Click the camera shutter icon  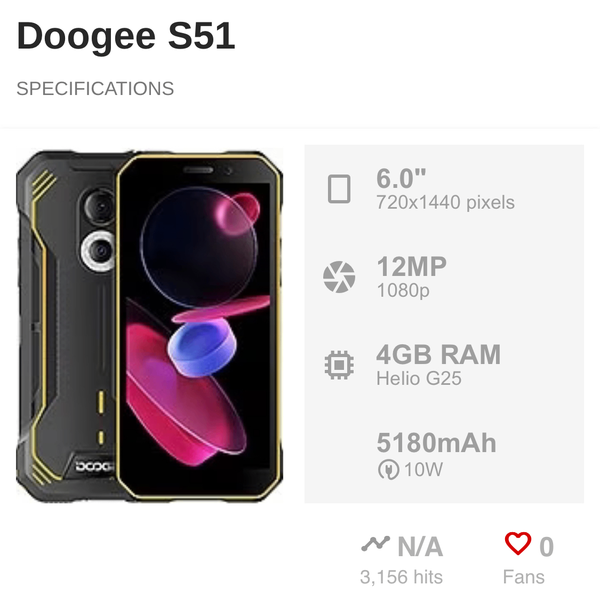339,276
